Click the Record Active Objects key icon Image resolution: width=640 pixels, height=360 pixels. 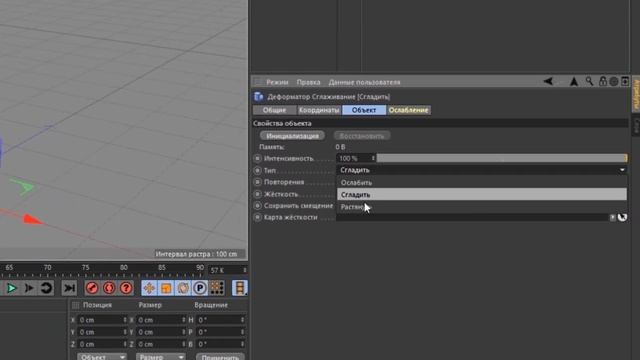[x=92, y=288]
